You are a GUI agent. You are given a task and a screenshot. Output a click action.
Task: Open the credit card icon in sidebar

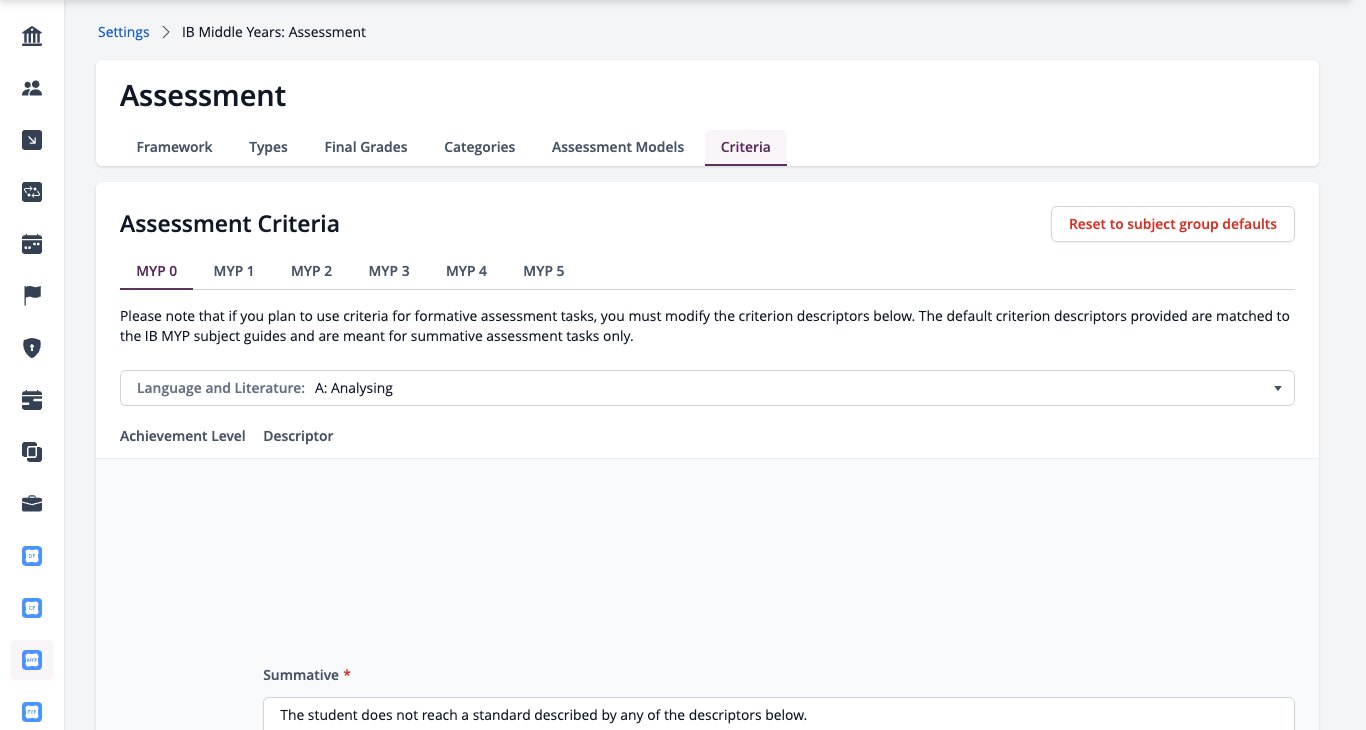[x=32, y=400]
